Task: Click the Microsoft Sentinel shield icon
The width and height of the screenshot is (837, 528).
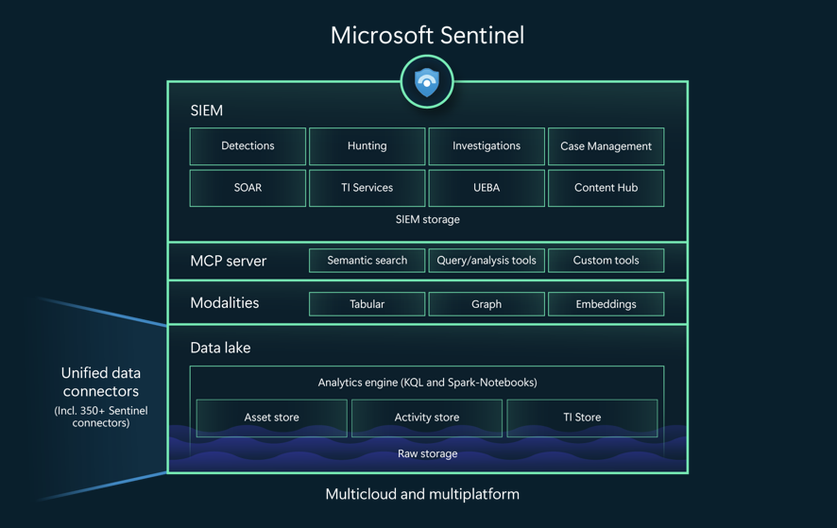Action: pos(427,82)
